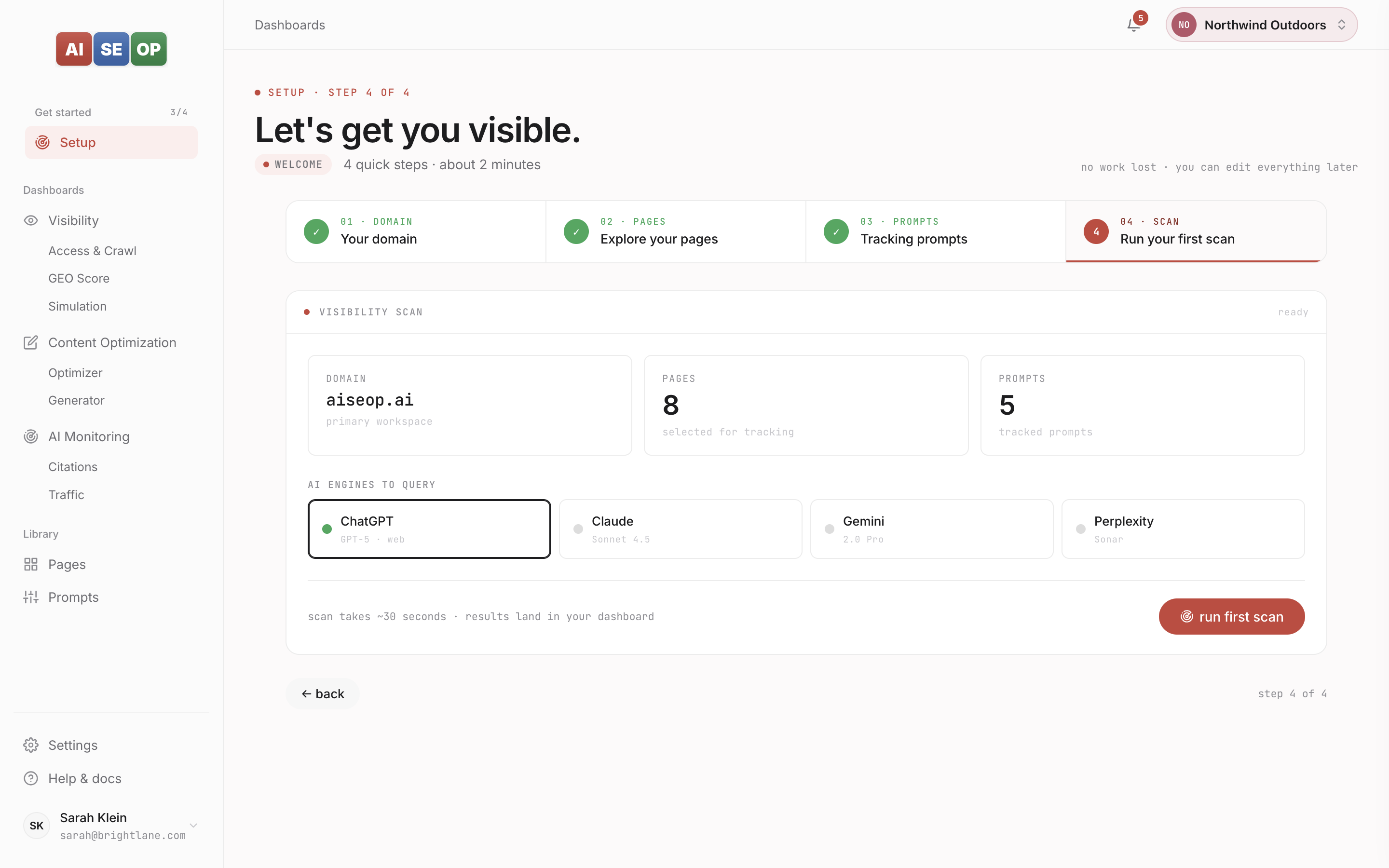Click the WELCOME badge
The width and height of the screenshot is (1389, 868).
coord(293,165)
